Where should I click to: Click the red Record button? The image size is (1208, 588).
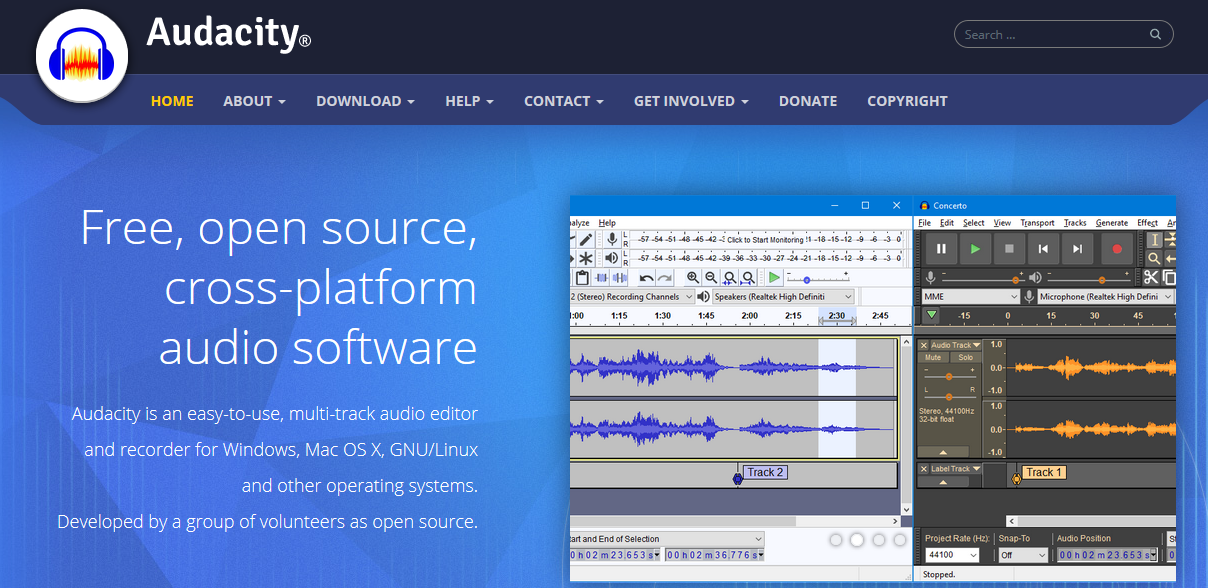pos(1118,249)
